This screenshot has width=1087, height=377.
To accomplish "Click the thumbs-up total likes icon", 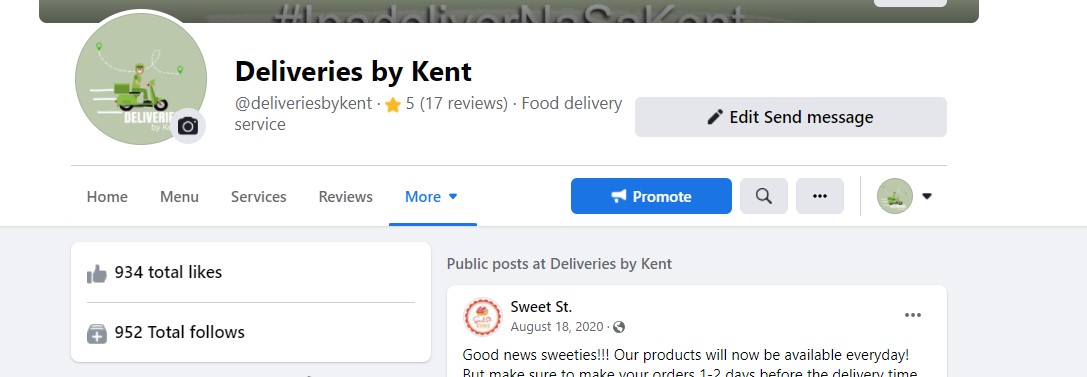I will click(x=97, y=274).
